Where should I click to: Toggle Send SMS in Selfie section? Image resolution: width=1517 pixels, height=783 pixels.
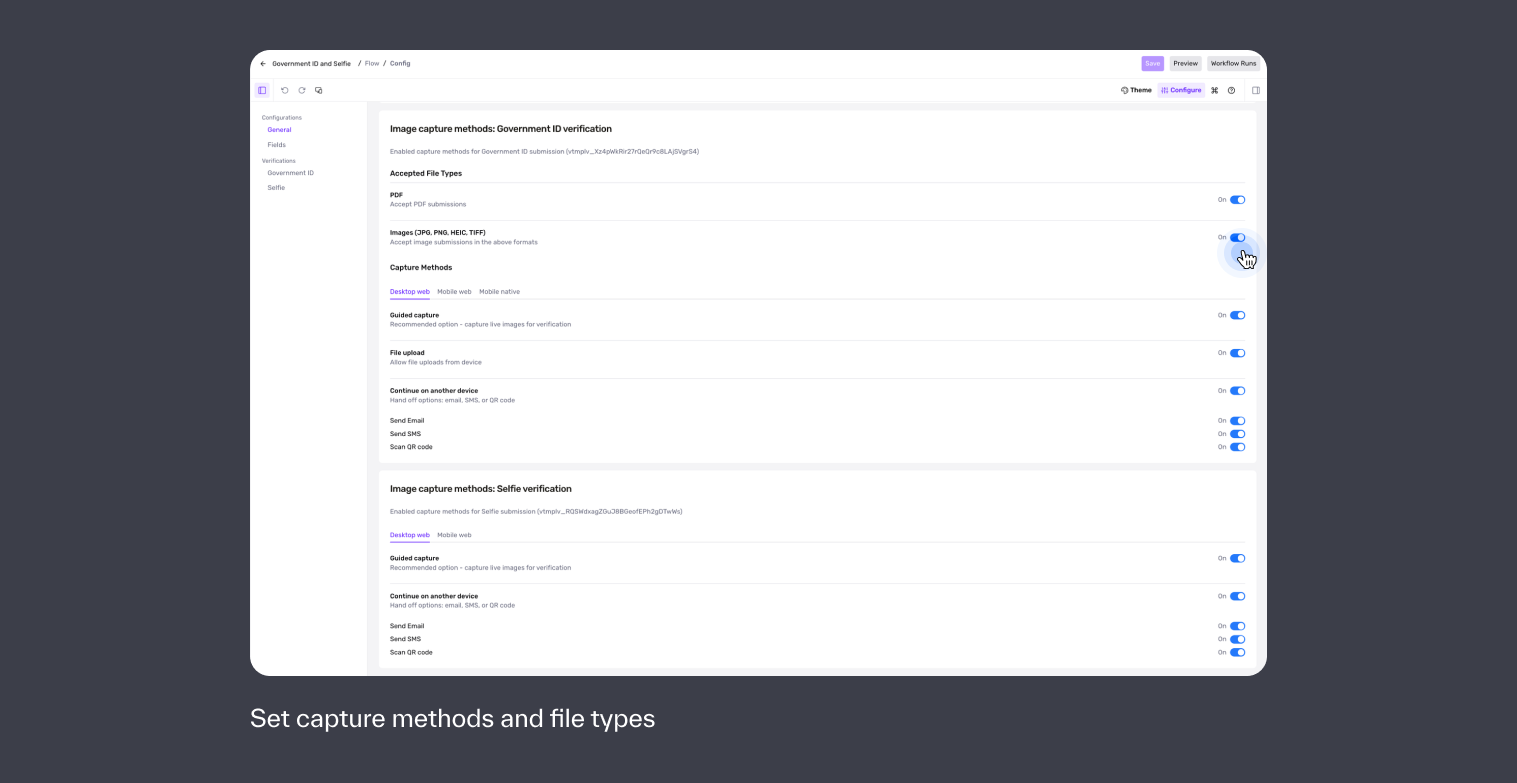pos(1237,639)
